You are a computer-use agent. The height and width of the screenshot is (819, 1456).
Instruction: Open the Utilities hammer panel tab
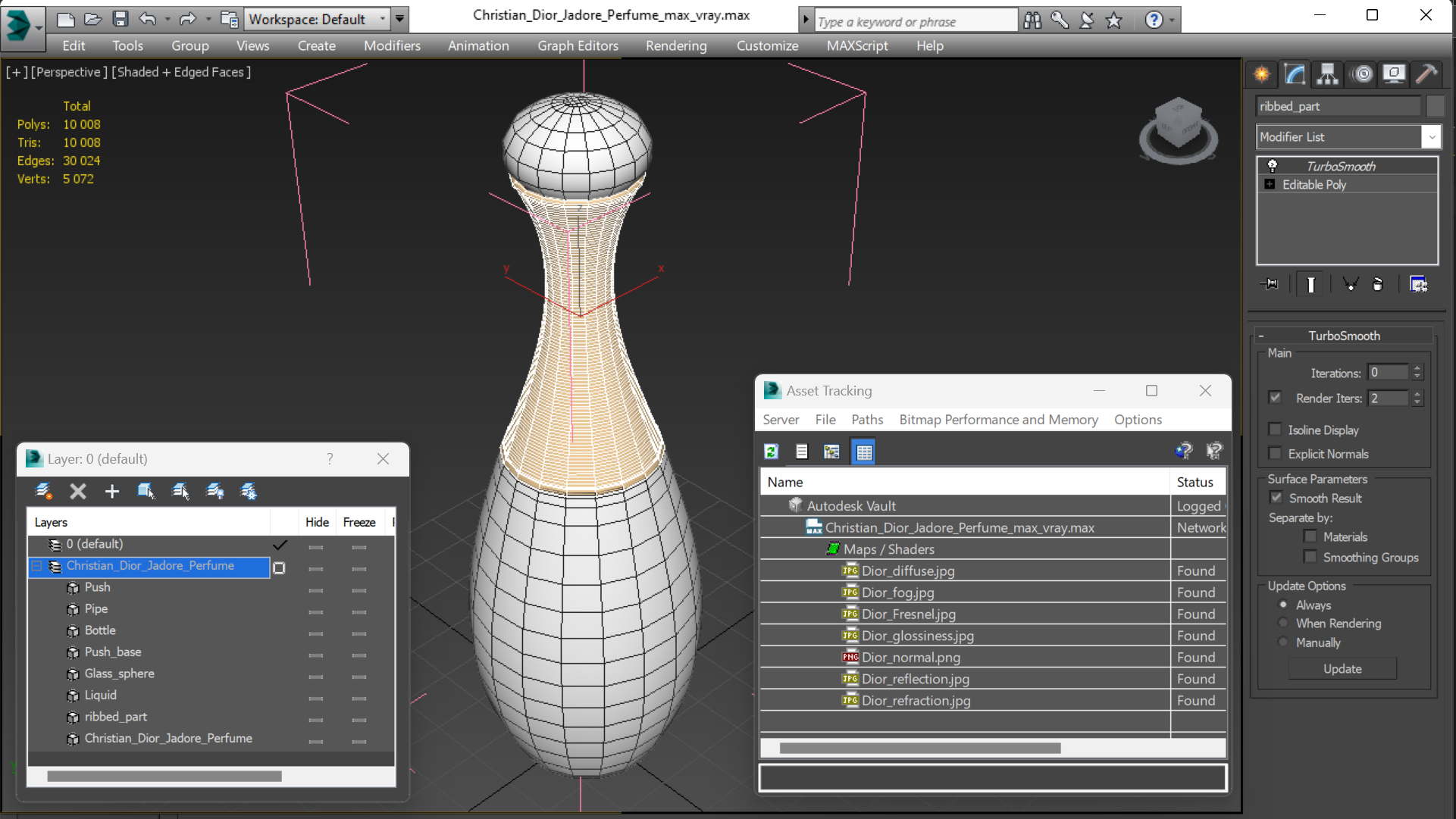click(x=1426, y=73)
